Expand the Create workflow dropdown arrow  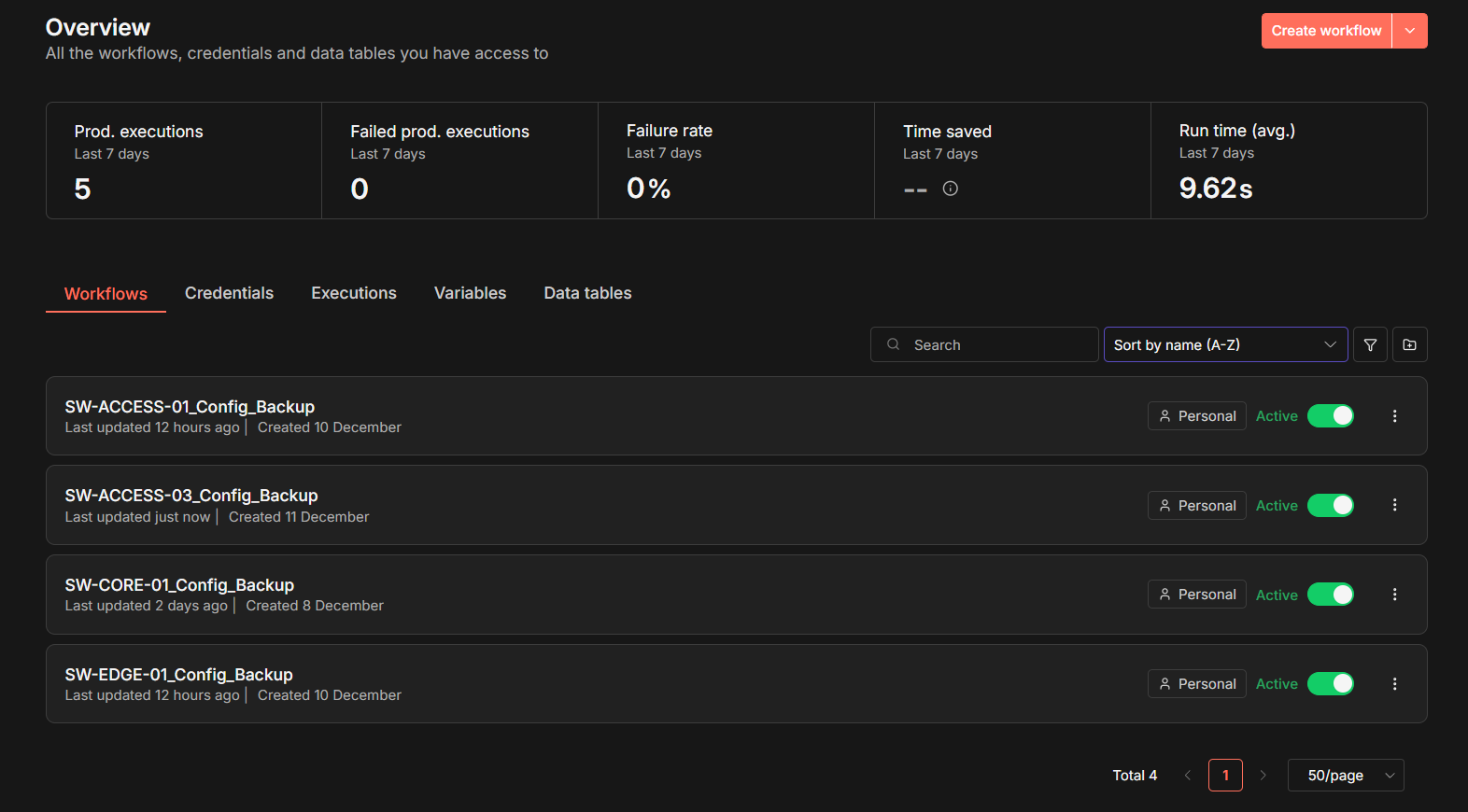(1409, 31)
